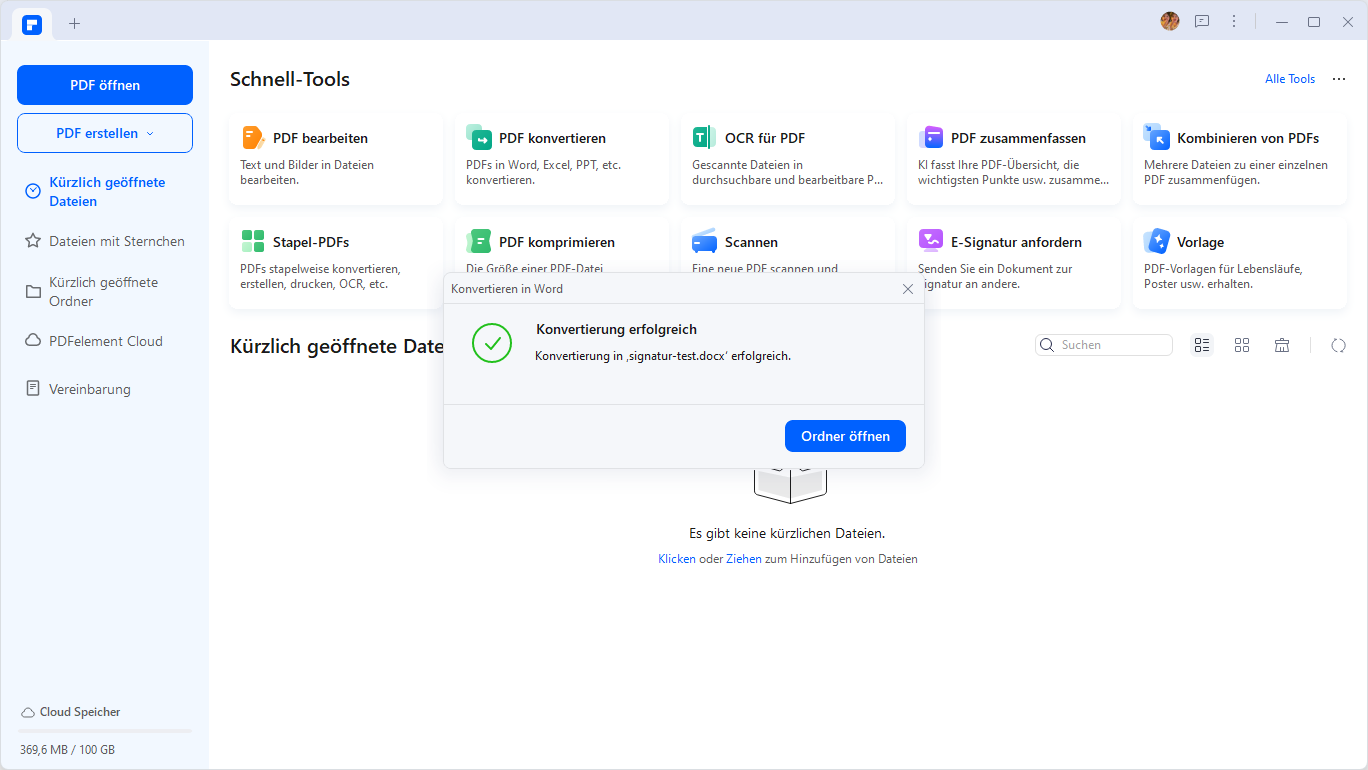Screen dimensions: 1368x770
Task: Open the user profile avatar
Action: coord(1170,21)
